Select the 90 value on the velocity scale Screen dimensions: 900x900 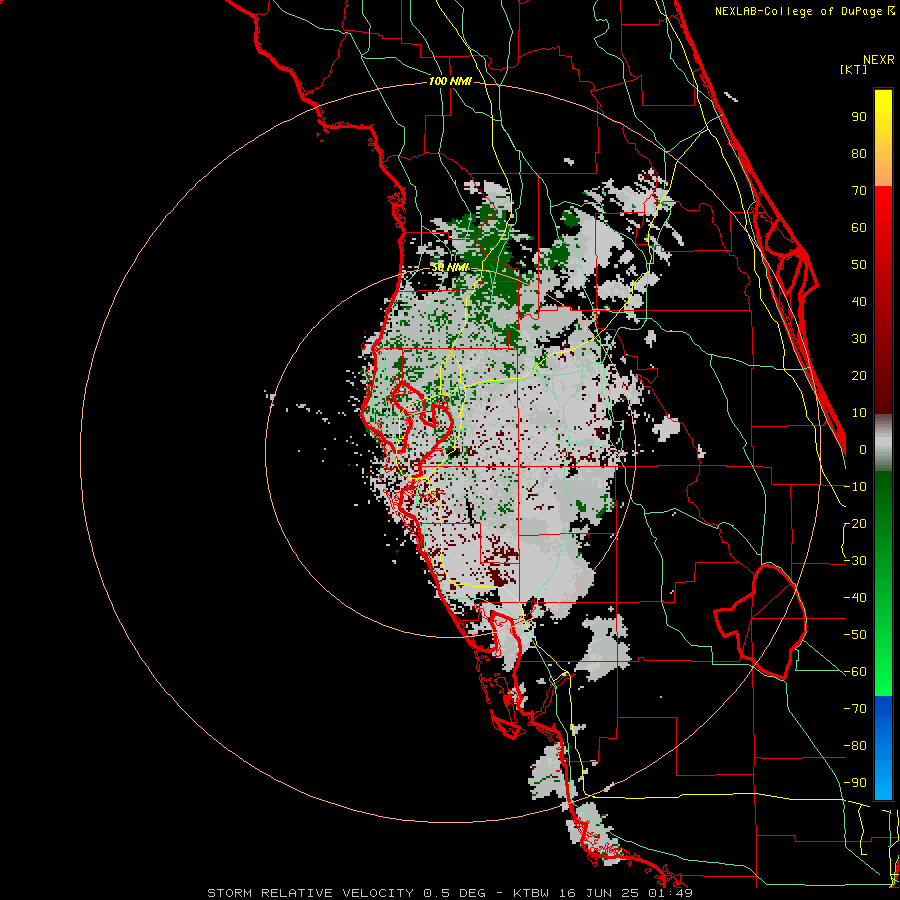click(859, 117)
